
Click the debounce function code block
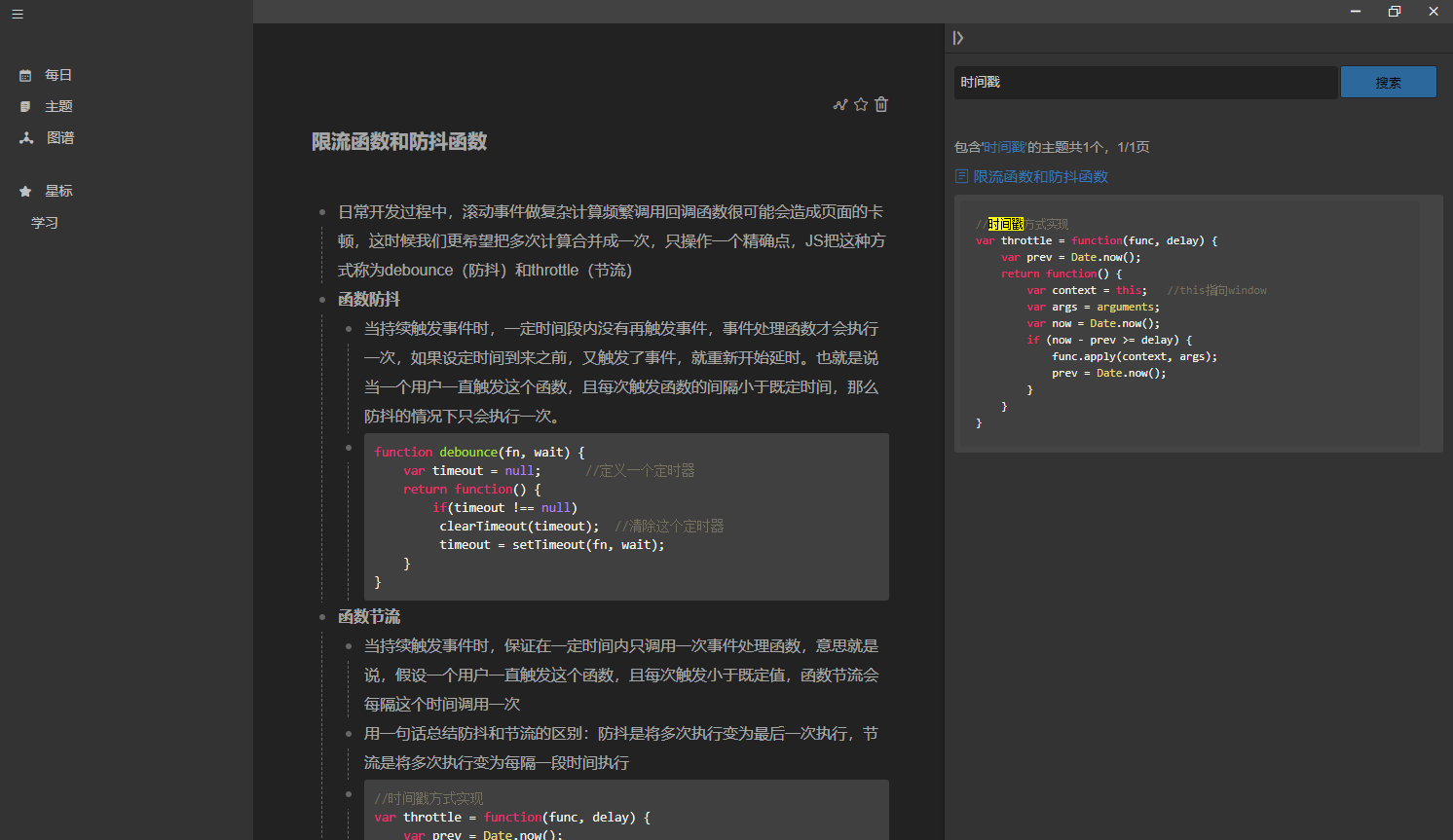[x=626, y=517]
